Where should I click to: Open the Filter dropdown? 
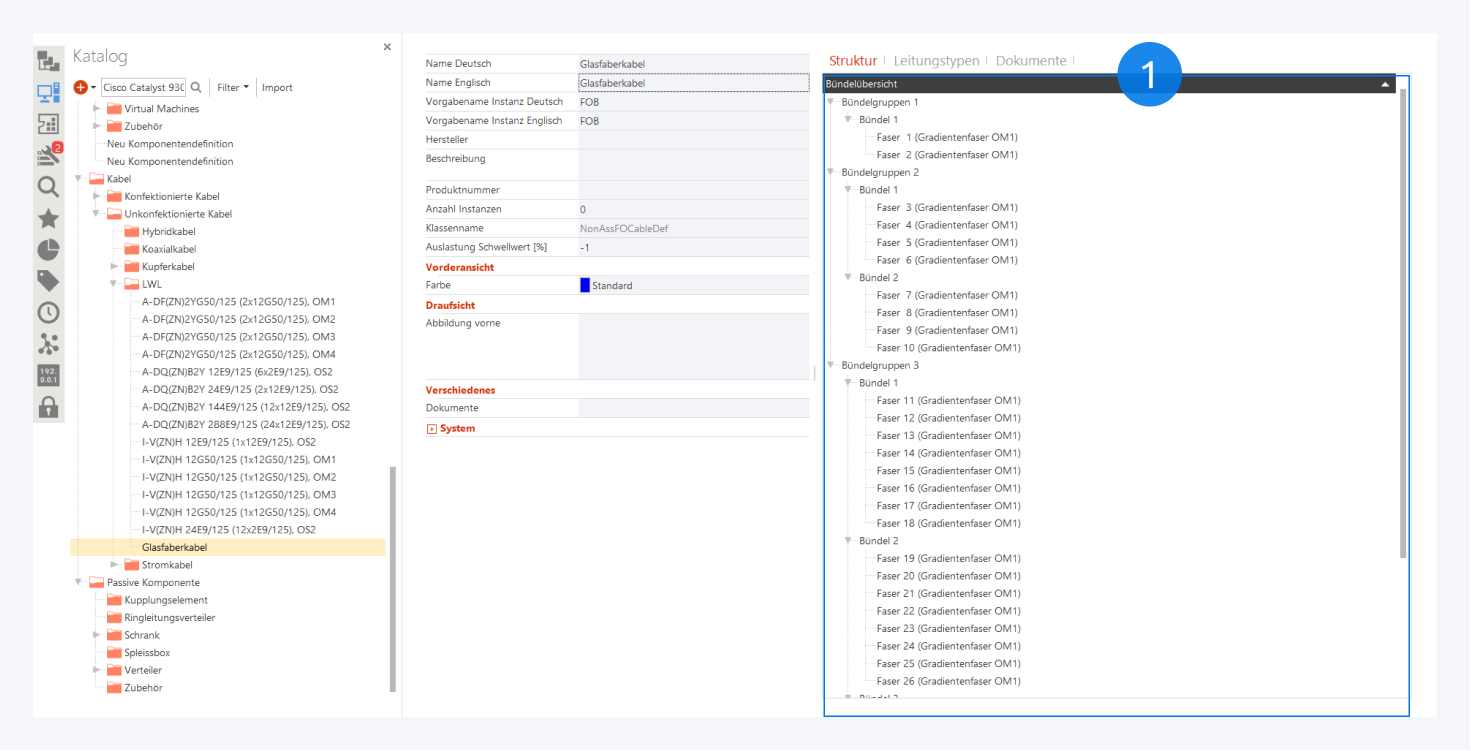[x=233, y=88]
